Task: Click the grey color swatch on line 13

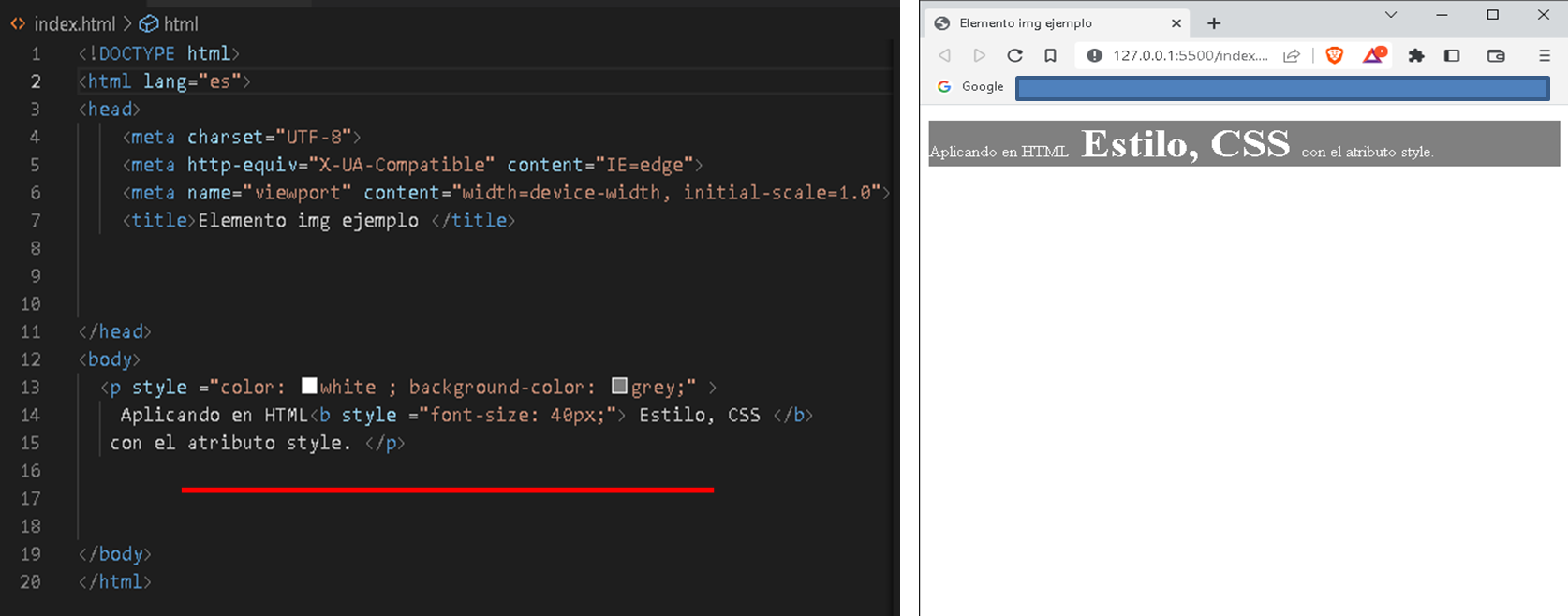Action: [619, 386]
